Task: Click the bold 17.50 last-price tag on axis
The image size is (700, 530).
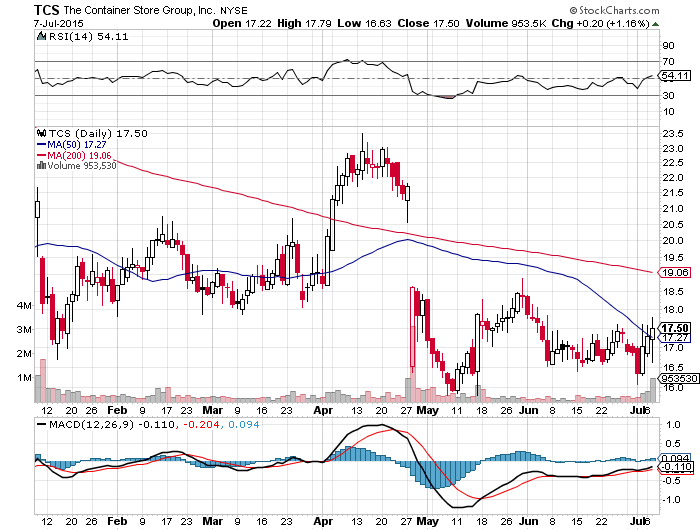Action: (x=675, y=328)
